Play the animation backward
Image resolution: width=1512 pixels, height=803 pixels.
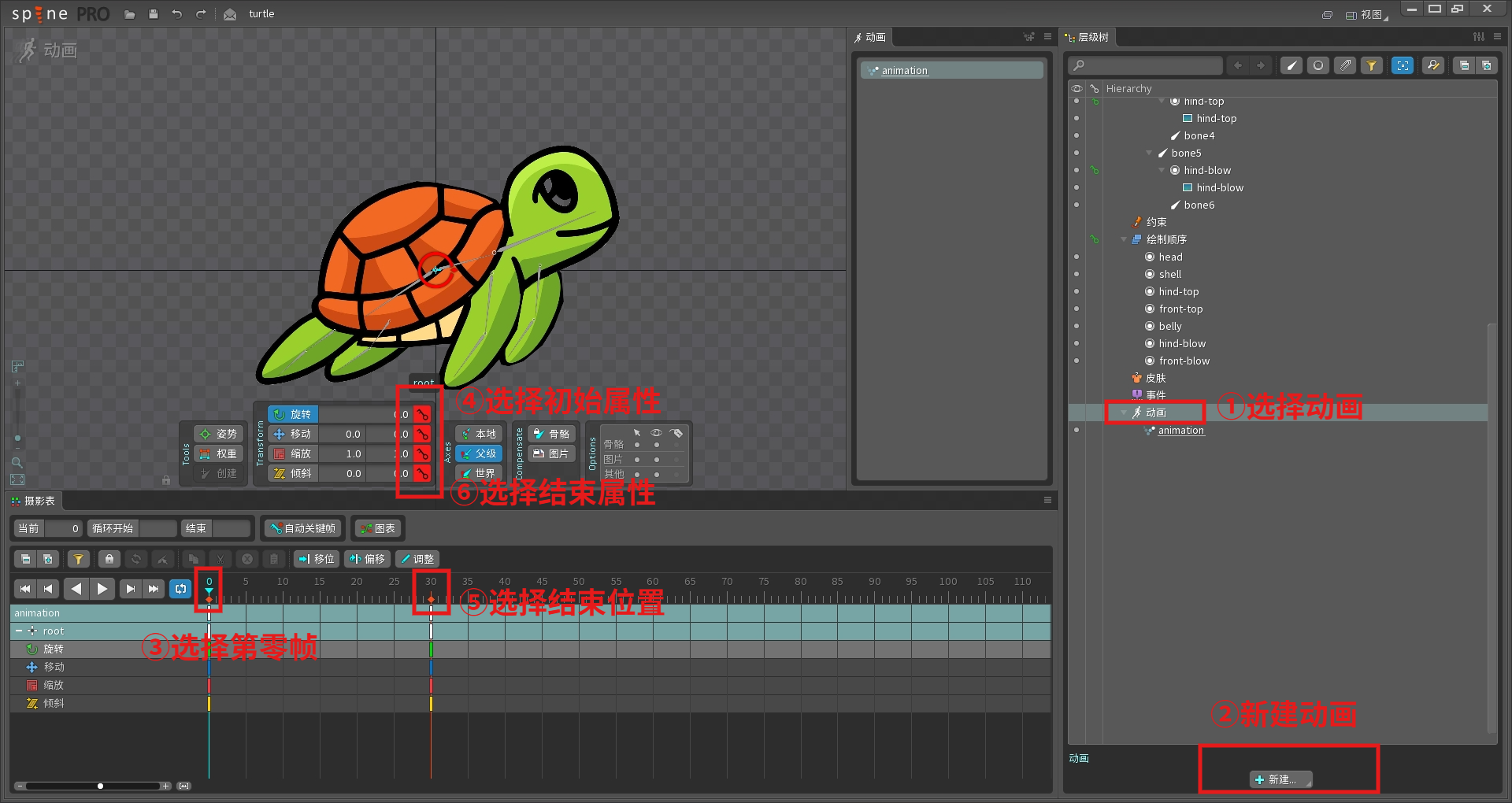click(76, 589)
